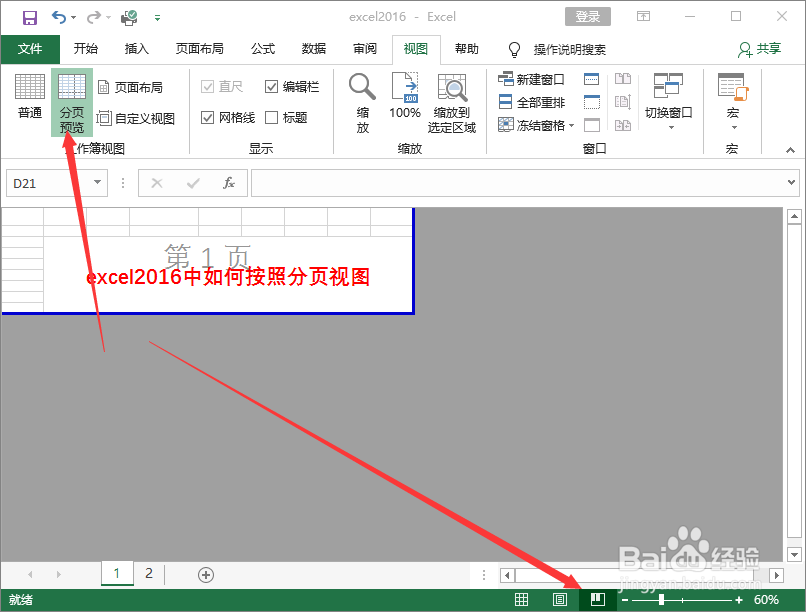This screenshot has height=612, width=806.
Task: Open the Name Box dropdown showing D21
Action: [97, 183]
